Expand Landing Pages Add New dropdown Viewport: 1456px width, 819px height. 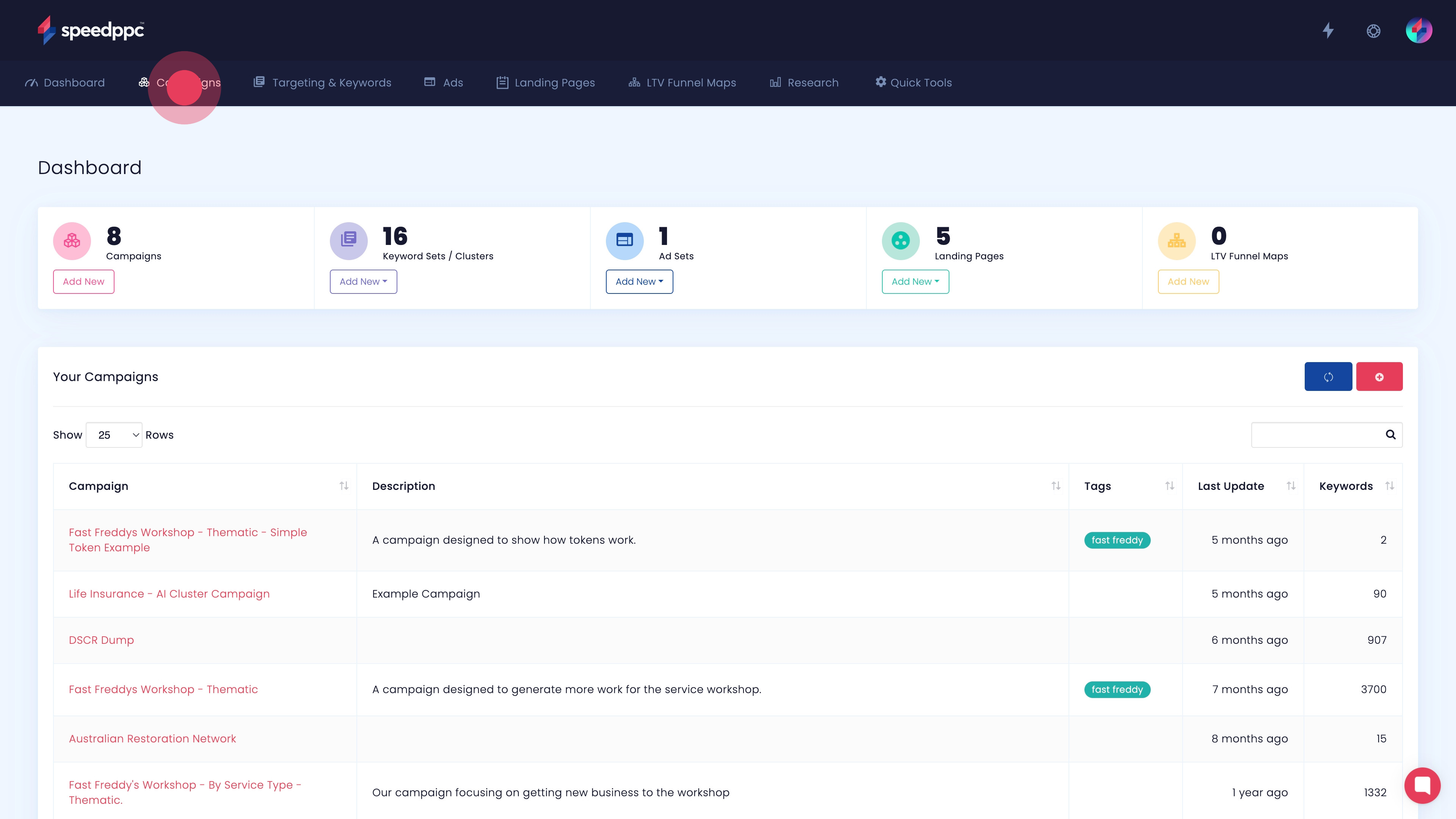click(x=915, y=281)
